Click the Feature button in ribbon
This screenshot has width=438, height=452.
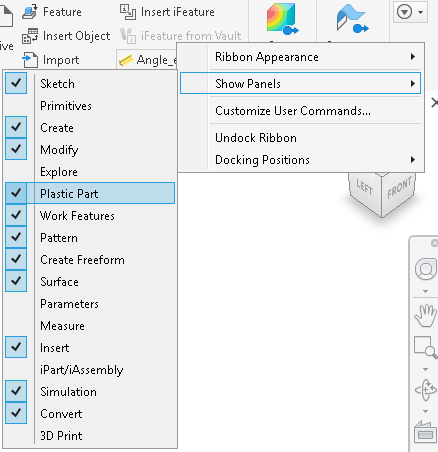pos(52,12)
